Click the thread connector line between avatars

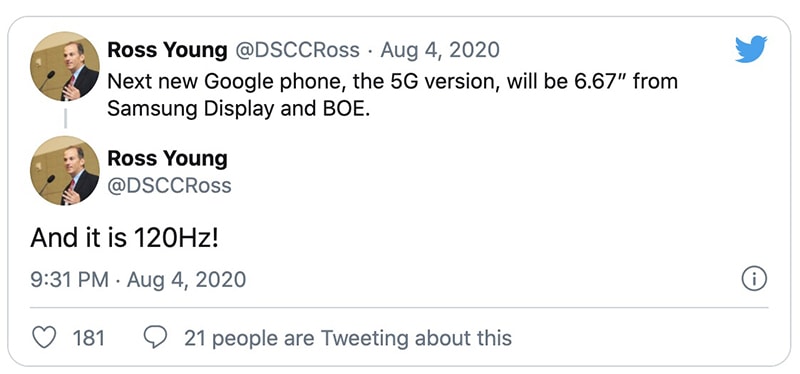coord(65,117)
